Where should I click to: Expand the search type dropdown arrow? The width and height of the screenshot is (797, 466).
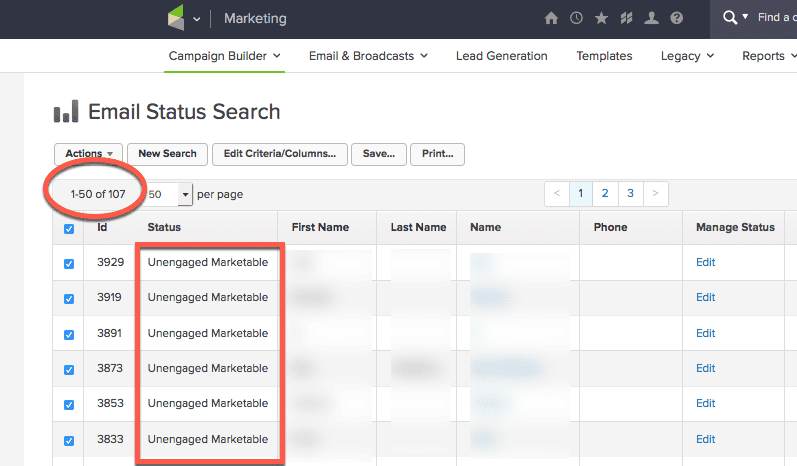pyautogui.click(x=745, y=17)
